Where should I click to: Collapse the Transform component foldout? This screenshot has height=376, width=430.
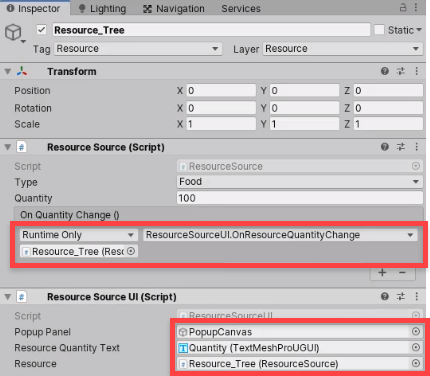(x=8, y=71)
